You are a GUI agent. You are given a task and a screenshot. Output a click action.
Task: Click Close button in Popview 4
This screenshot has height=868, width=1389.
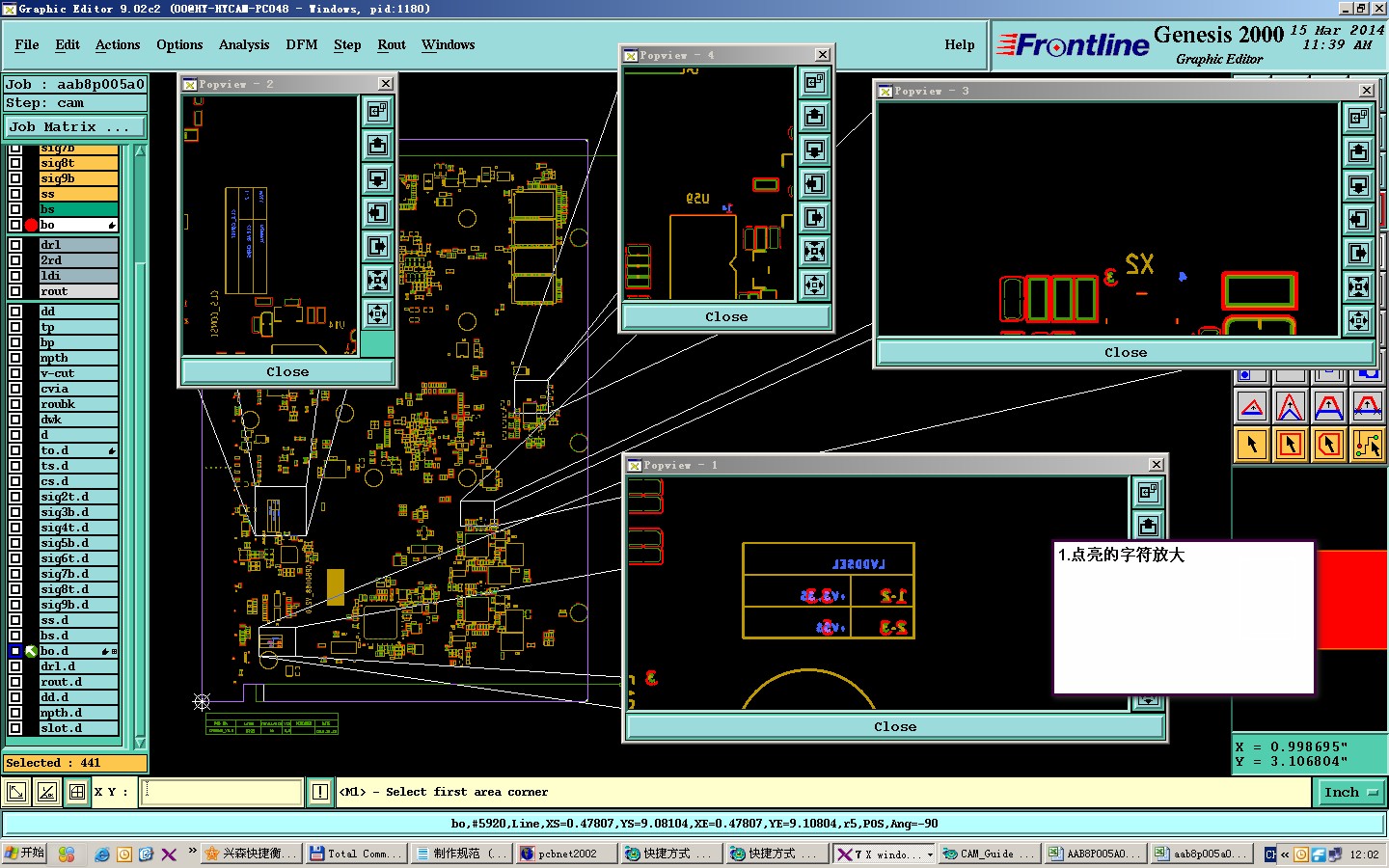pos(726,316)
